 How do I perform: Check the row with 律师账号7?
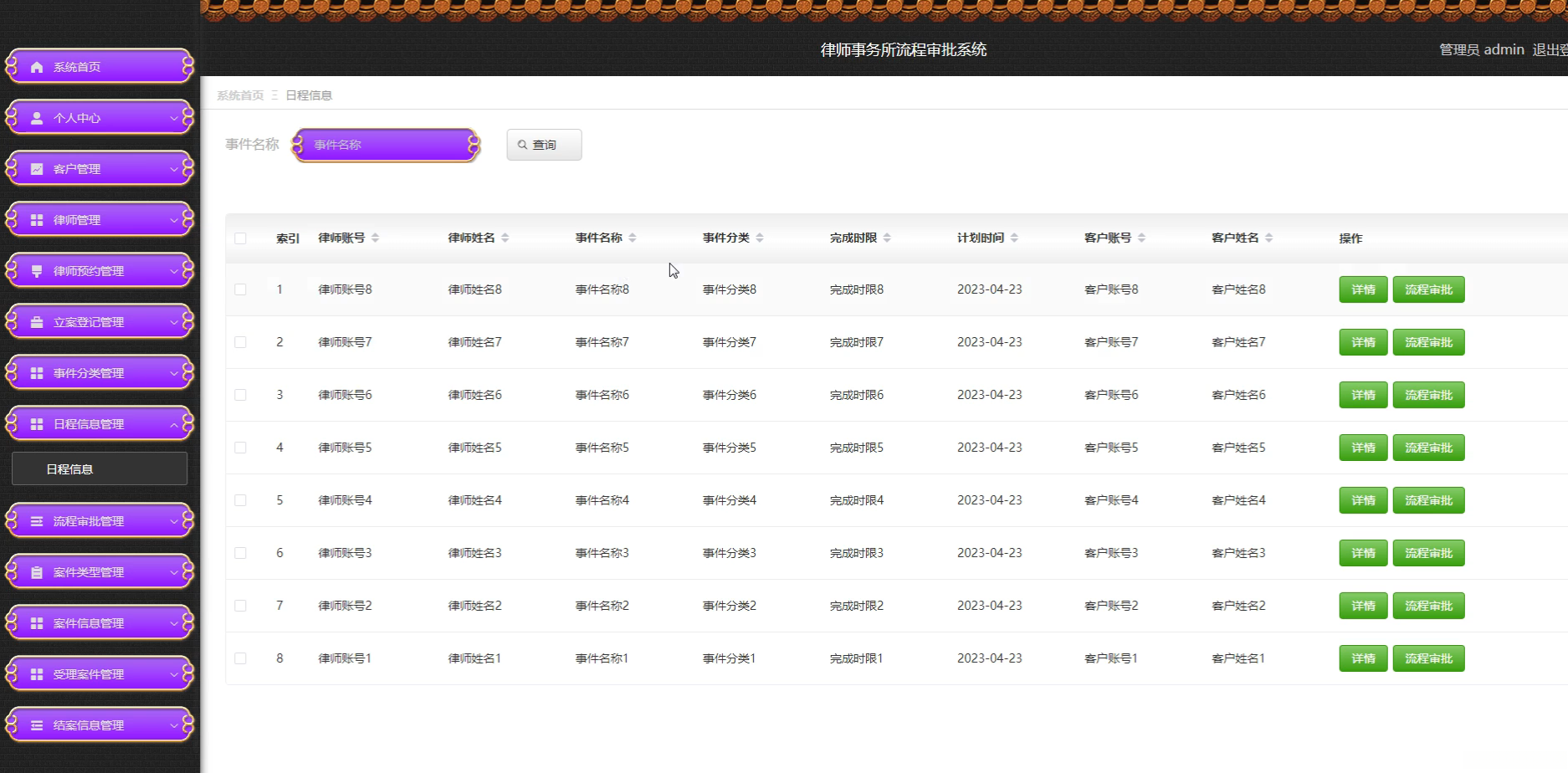[240, 342]
